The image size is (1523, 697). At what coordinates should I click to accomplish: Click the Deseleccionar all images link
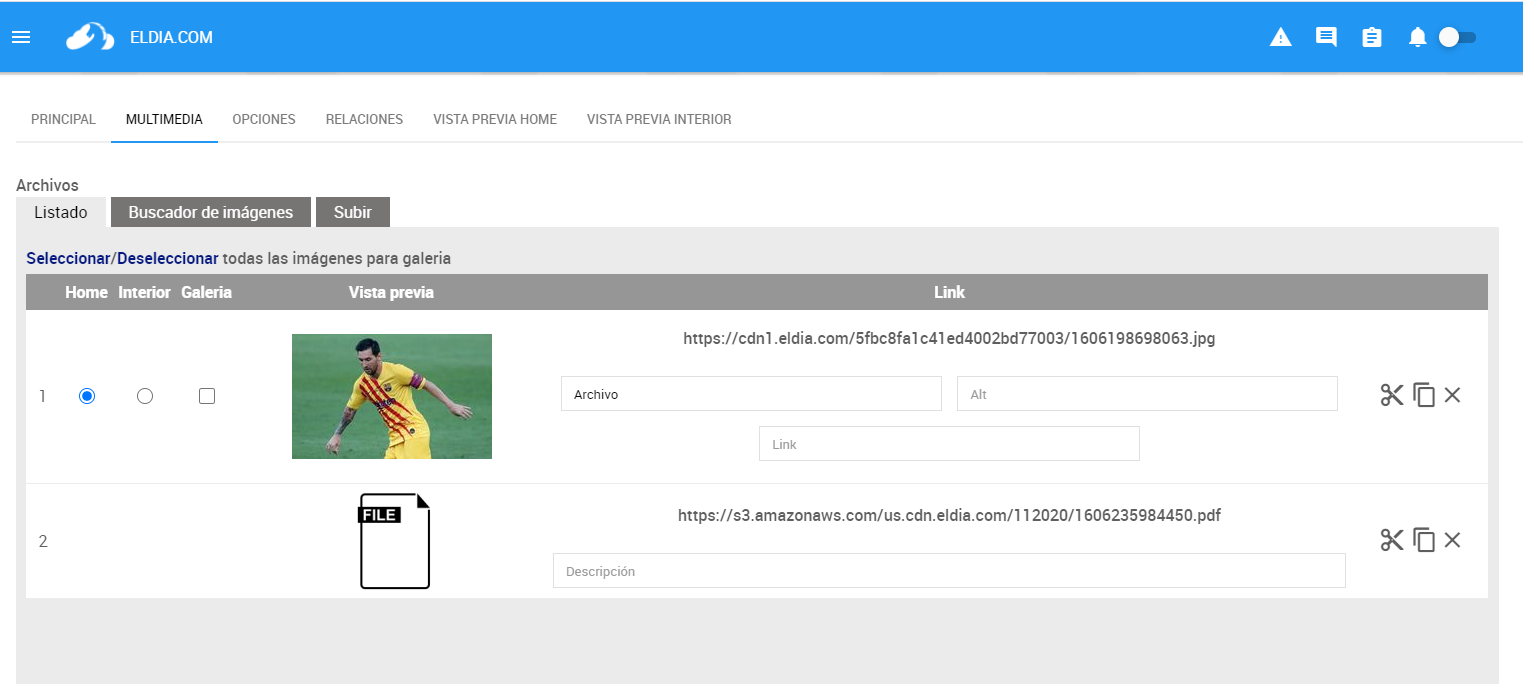167,258
